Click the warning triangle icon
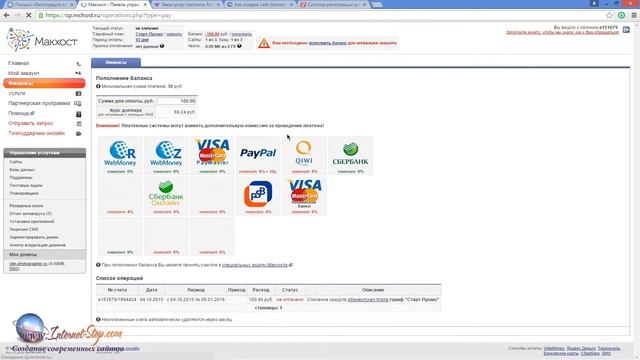Screen dimensions: 640x360 tap(264, 43)
